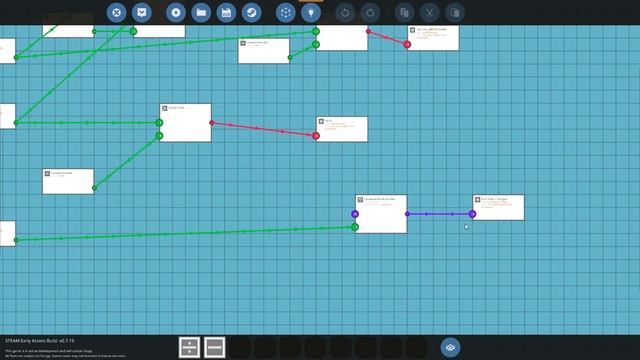
Task: Open the Steam Workshop button
Action: 251,13
